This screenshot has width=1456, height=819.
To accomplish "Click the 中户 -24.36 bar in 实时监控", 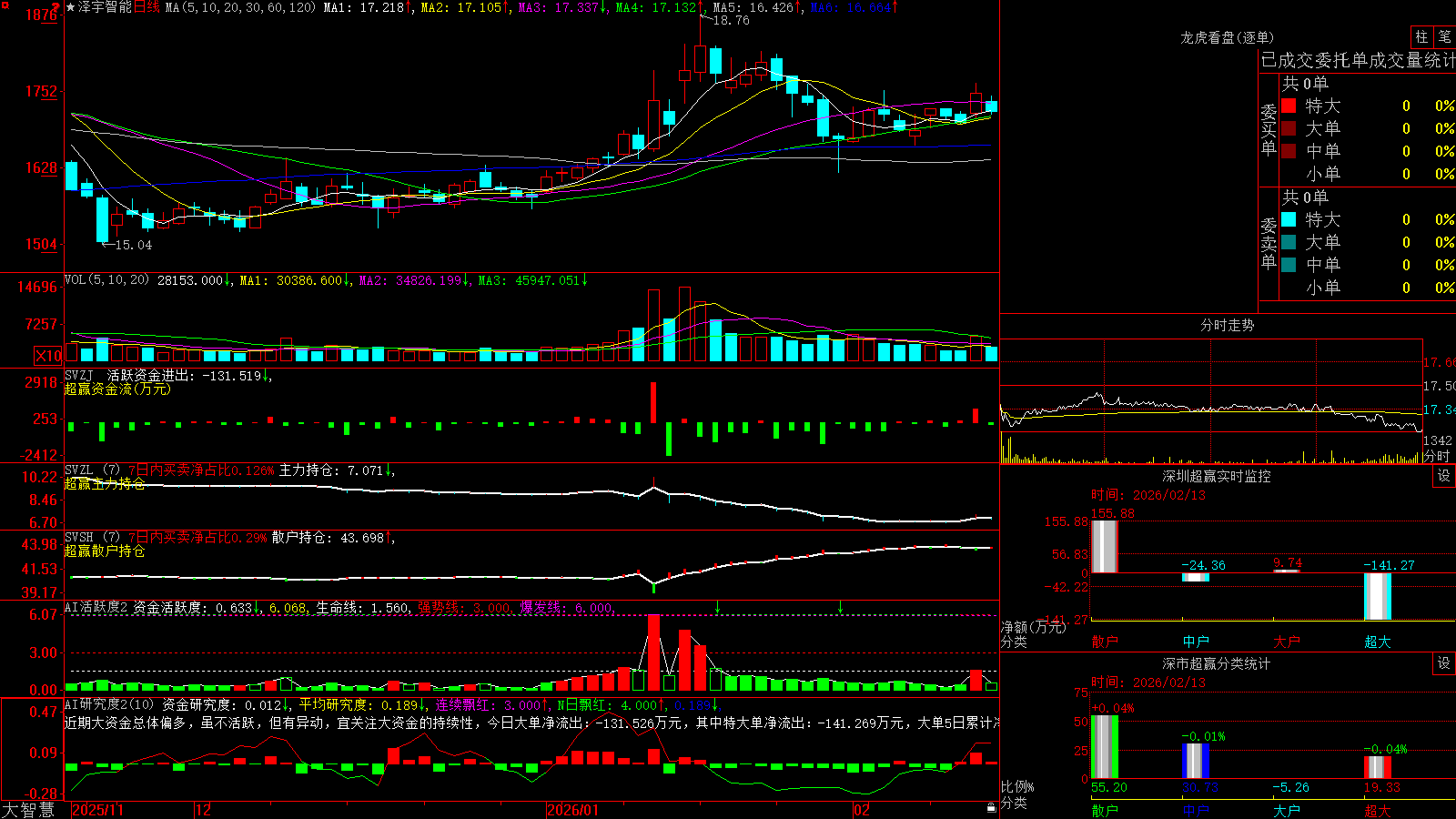I will (x=1196, y=577).
